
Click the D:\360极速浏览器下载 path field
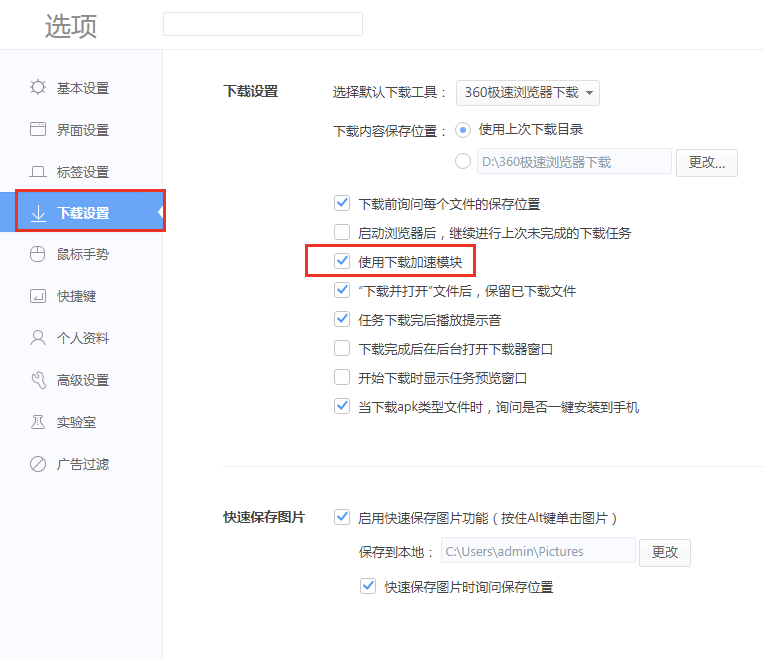(574, 161)
